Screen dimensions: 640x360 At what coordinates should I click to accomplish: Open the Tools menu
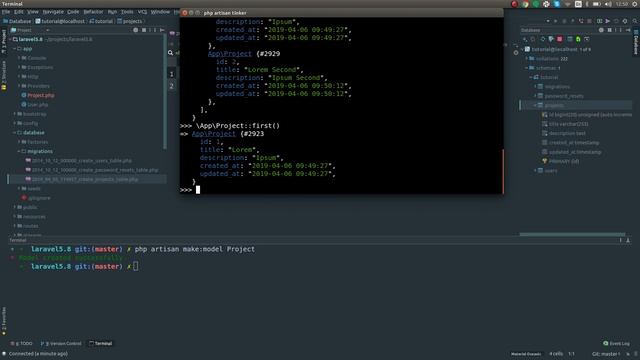[x=127, y=12]
